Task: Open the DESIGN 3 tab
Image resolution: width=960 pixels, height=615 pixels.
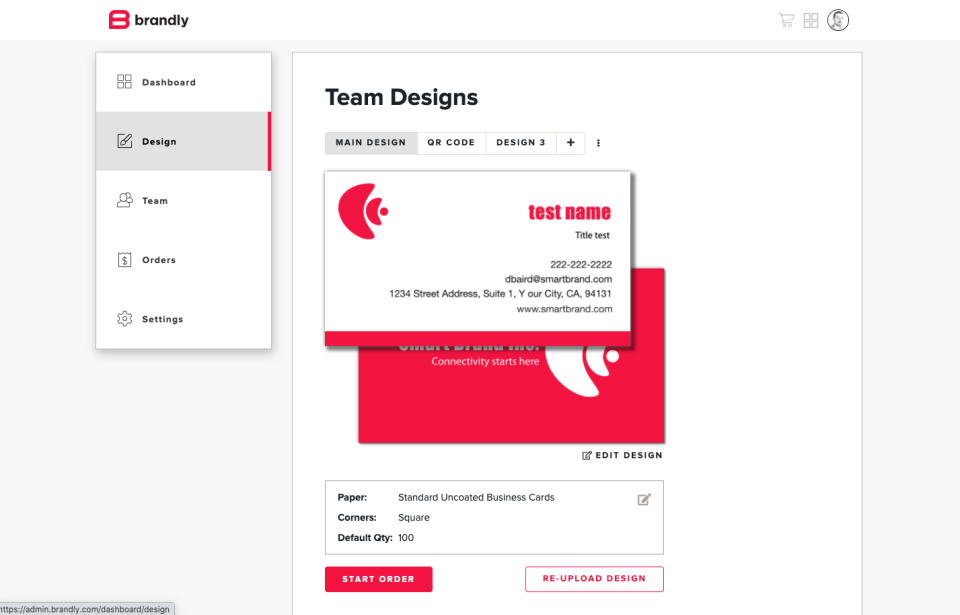Action: click(520, 143)
